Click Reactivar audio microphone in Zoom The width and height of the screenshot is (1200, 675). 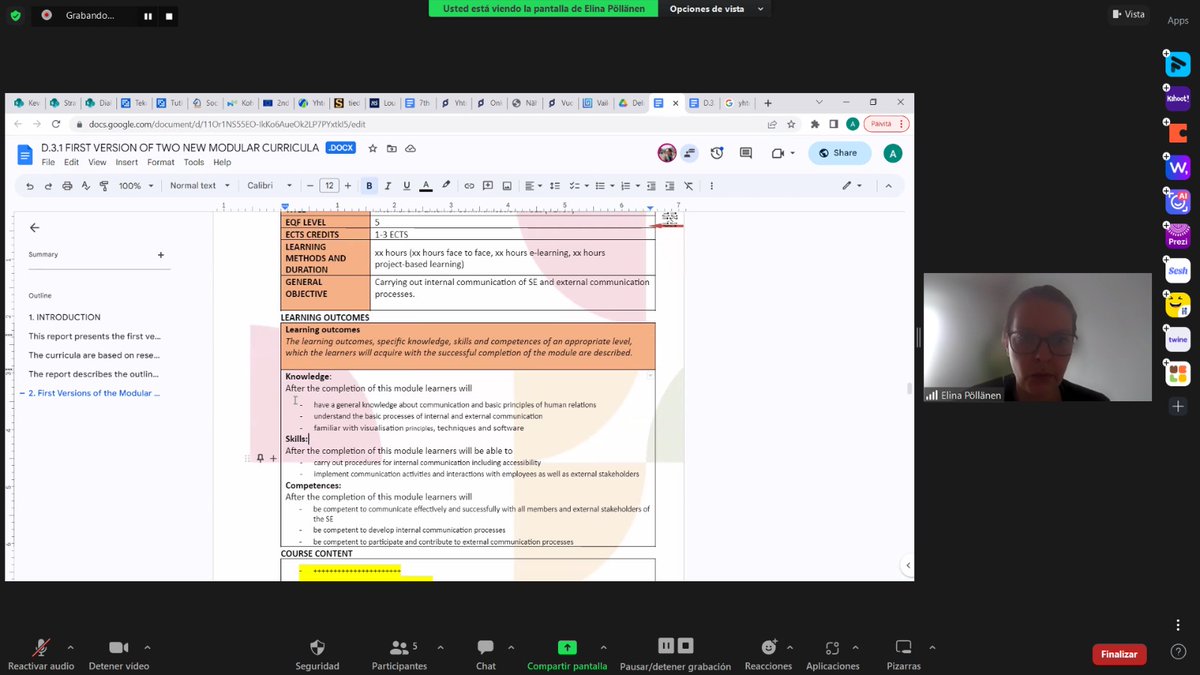pyautogui.click(x=41, y=654)
